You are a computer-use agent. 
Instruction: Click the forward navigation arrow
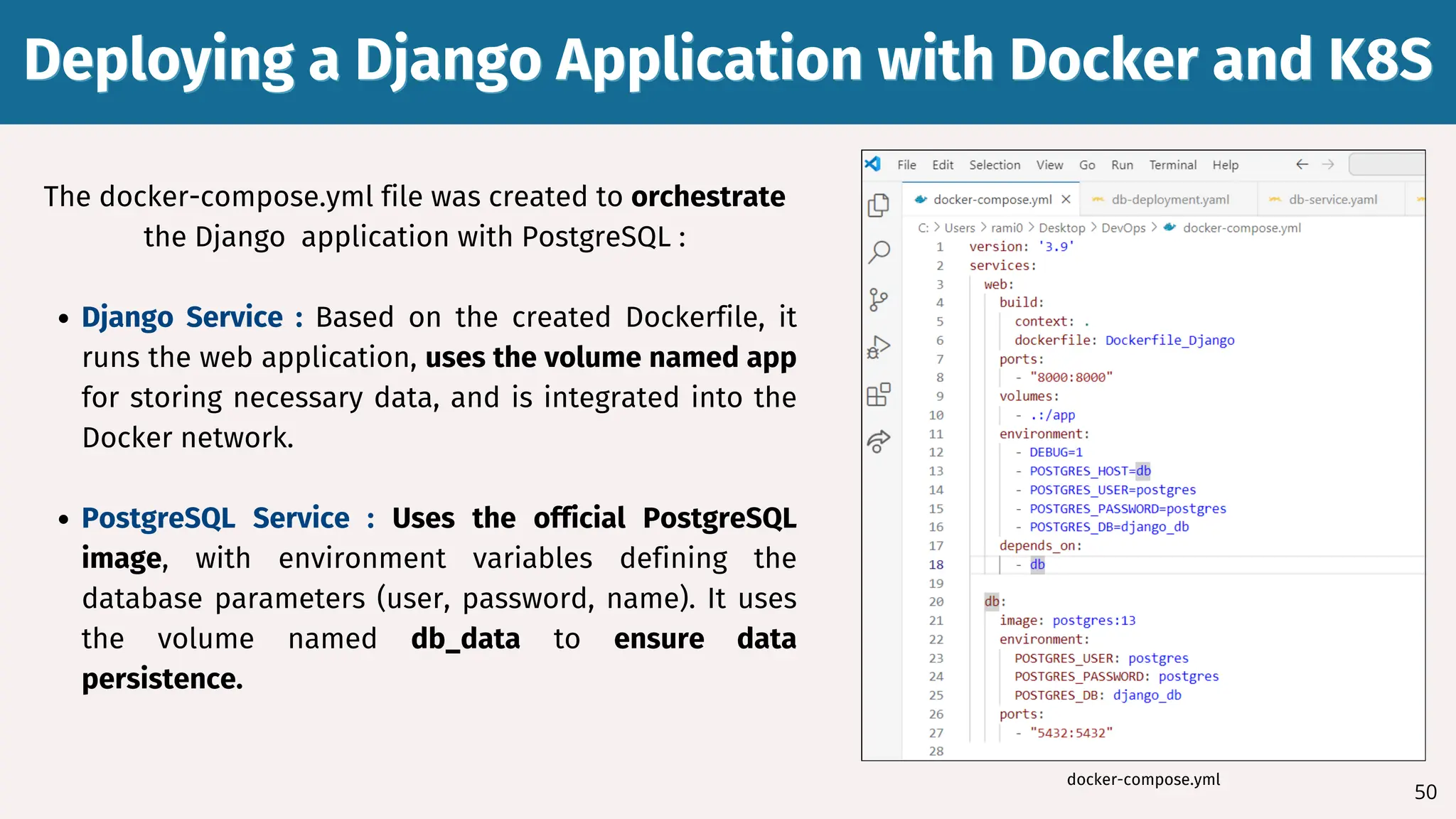(x=1328, y=164)
